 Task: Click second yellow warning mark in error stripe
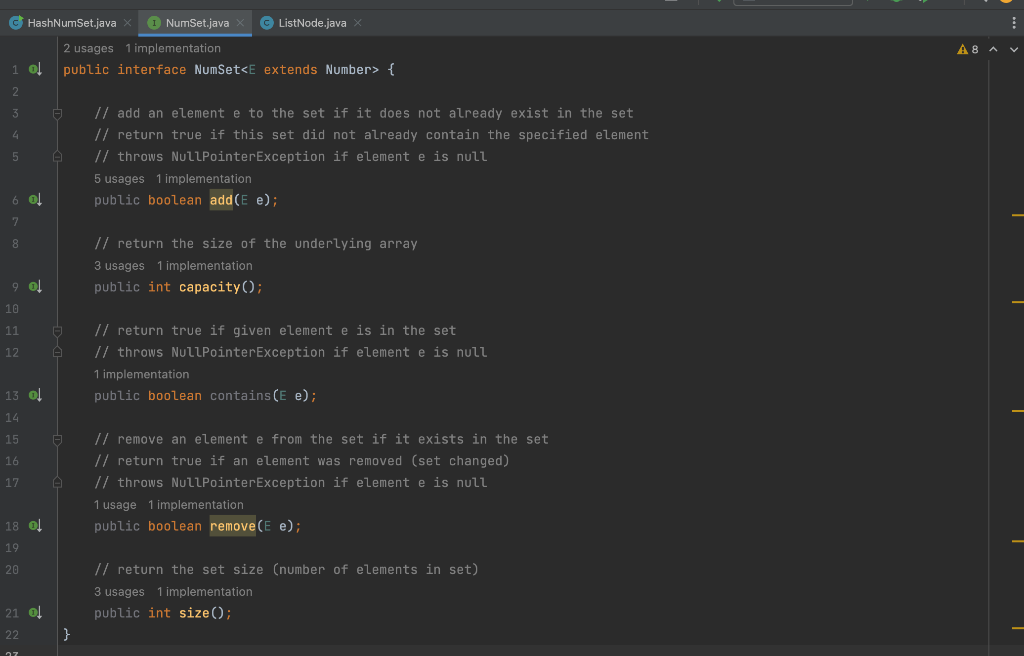pos(1017,302)
